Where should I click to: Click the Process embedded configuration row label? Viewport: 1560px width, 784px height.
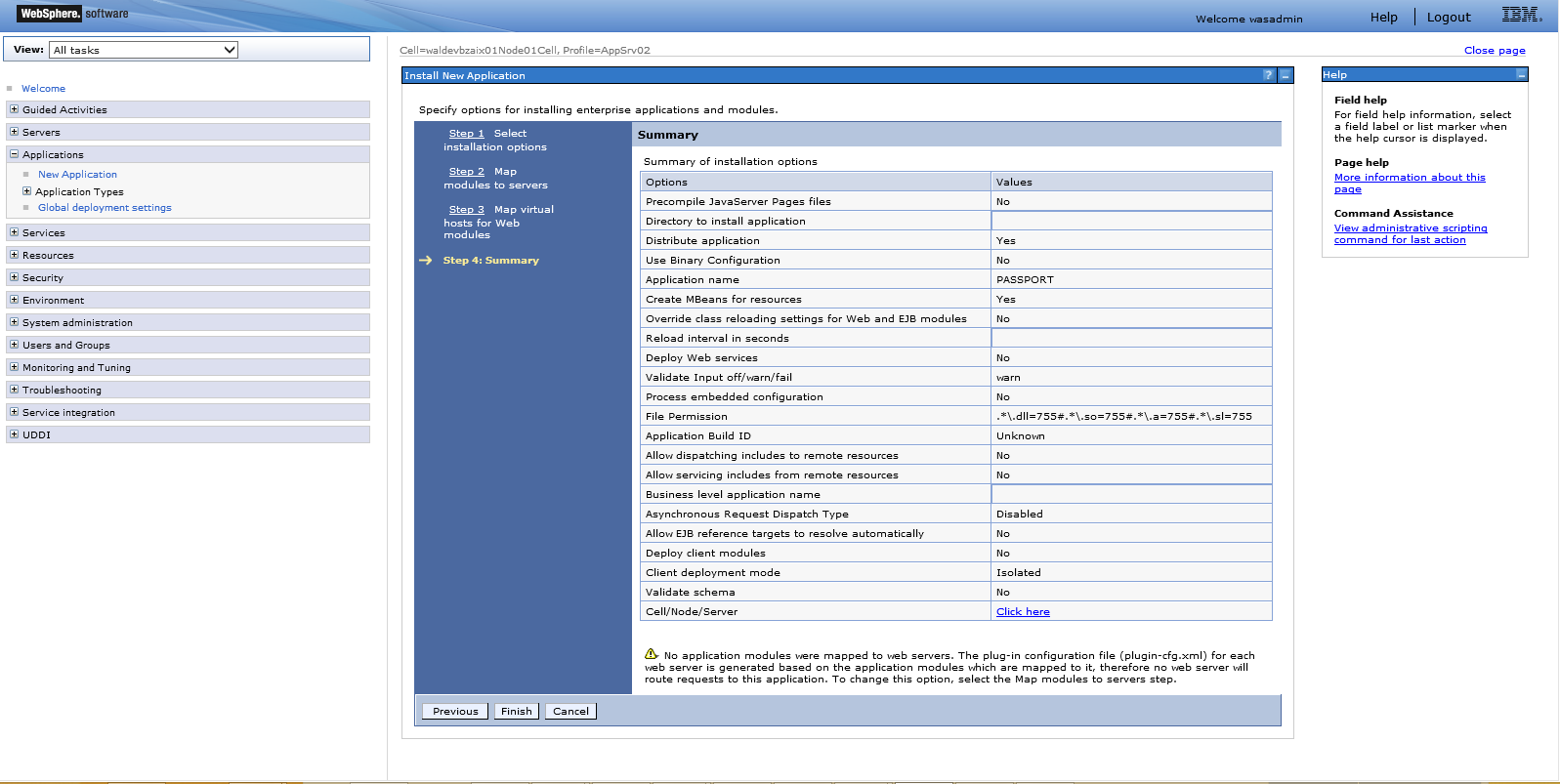point(735,397)
